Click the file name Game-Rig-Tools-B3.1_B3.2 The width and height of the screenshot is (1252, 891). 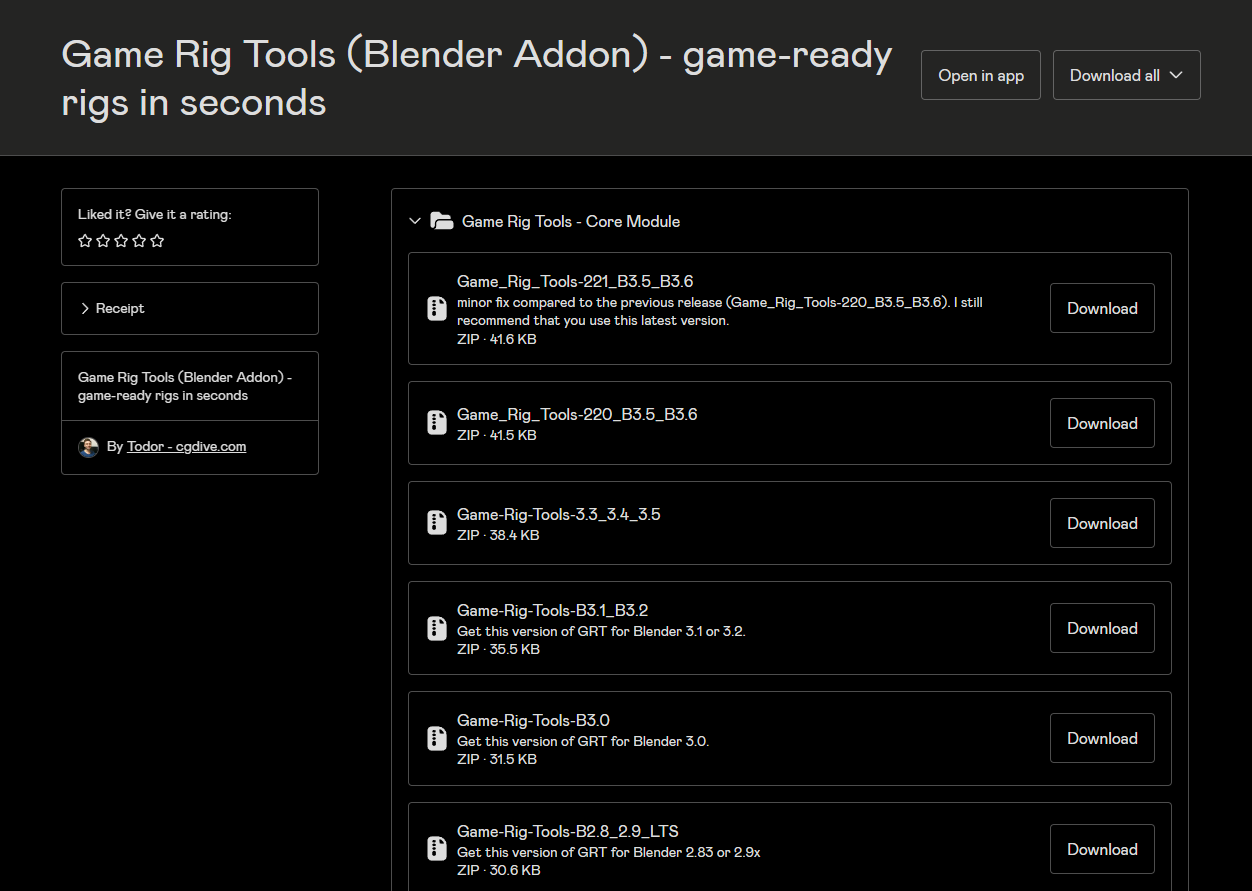coord(553,610)
